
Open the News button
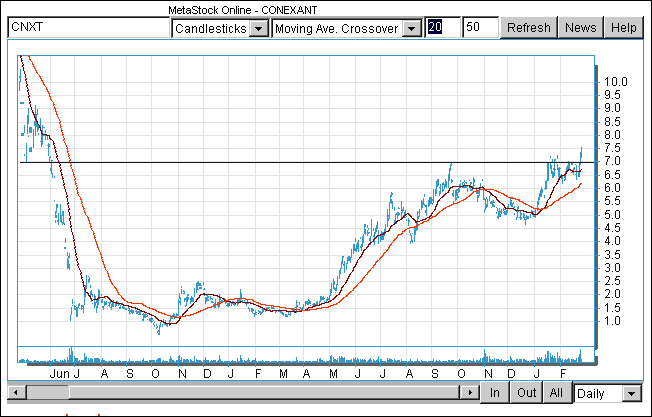tap(580, 28)
